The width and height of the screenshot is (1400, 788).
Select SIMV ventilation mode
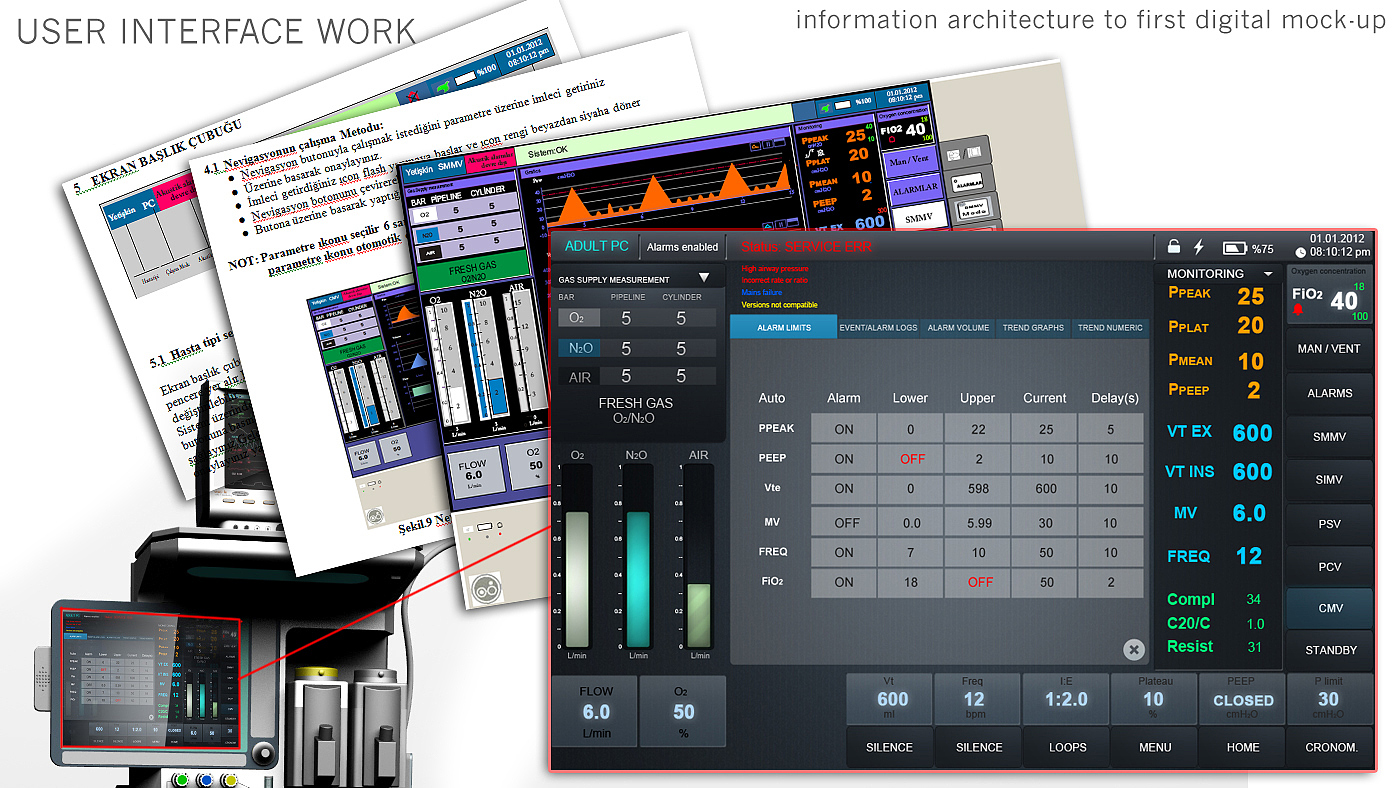(x=1329, y=480)
